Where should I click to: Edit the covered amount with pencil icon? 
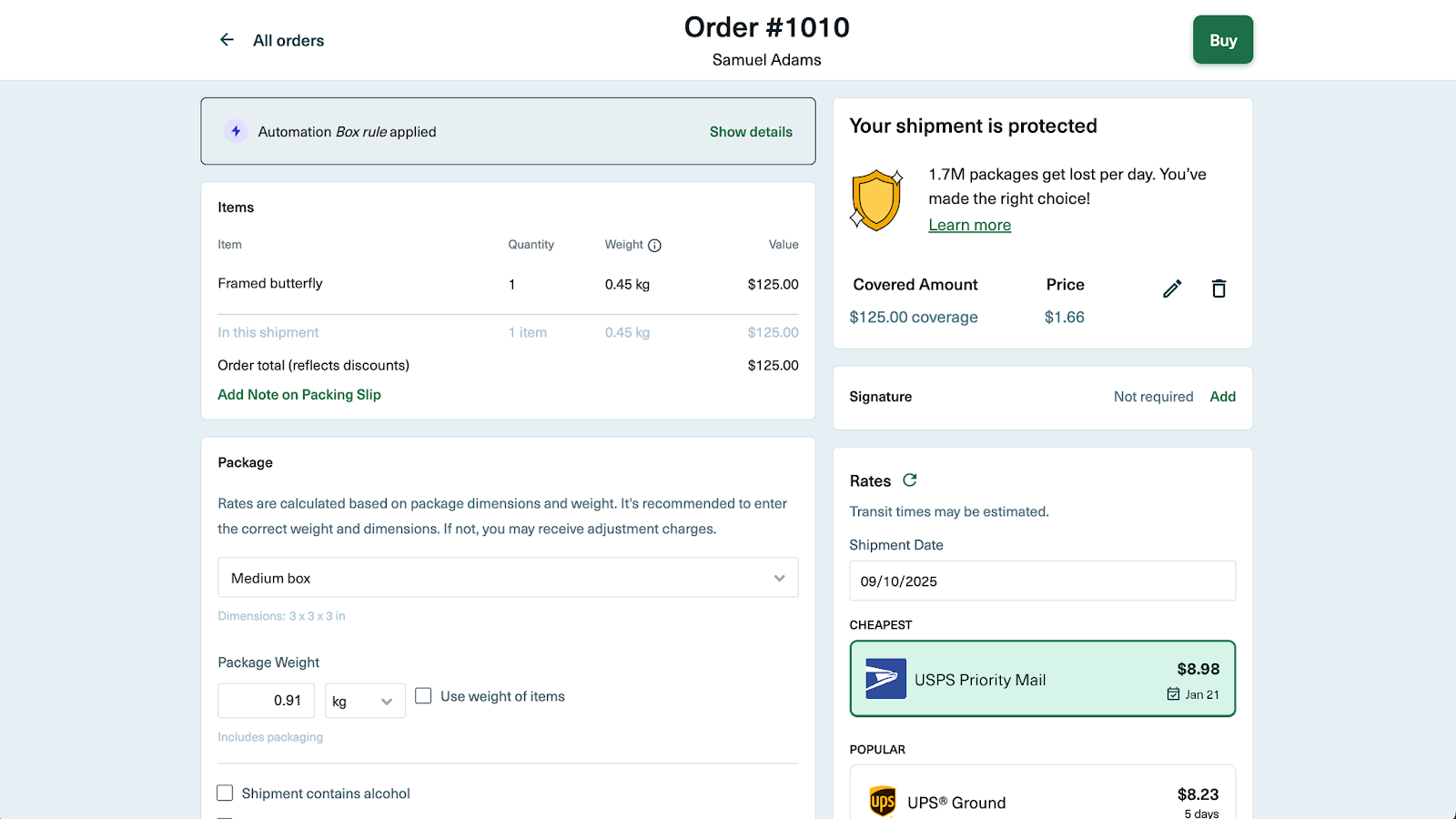1172,289
